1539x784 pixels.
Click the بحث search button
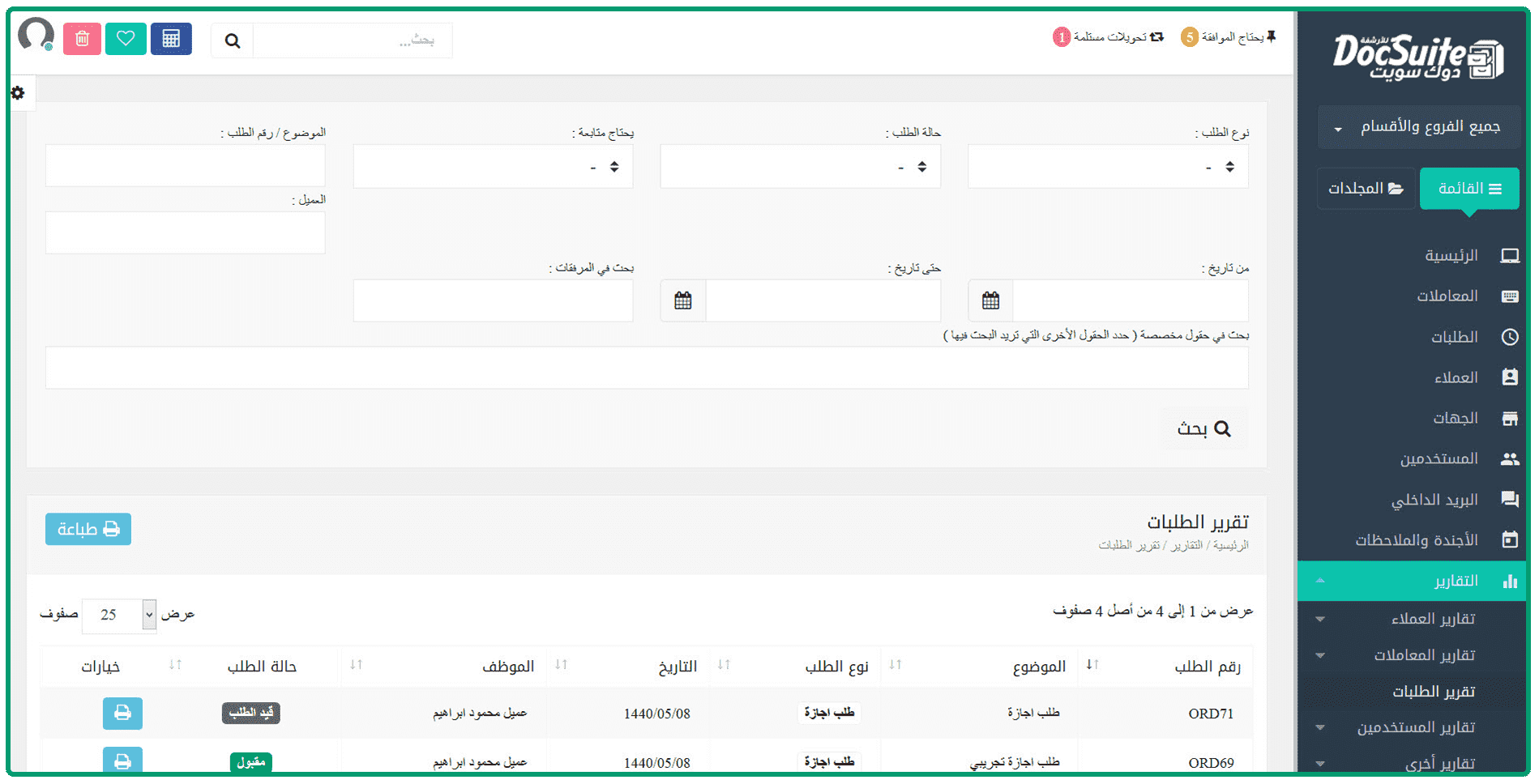coord(1203,428)
